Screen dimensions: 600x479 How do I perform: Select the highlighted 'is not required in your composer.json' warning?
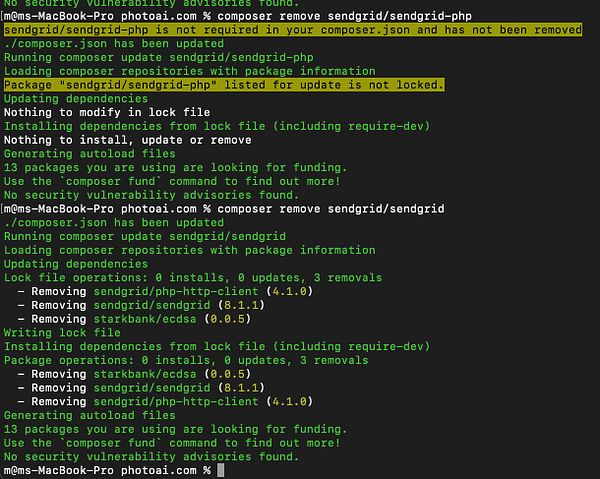click(293, 30)
